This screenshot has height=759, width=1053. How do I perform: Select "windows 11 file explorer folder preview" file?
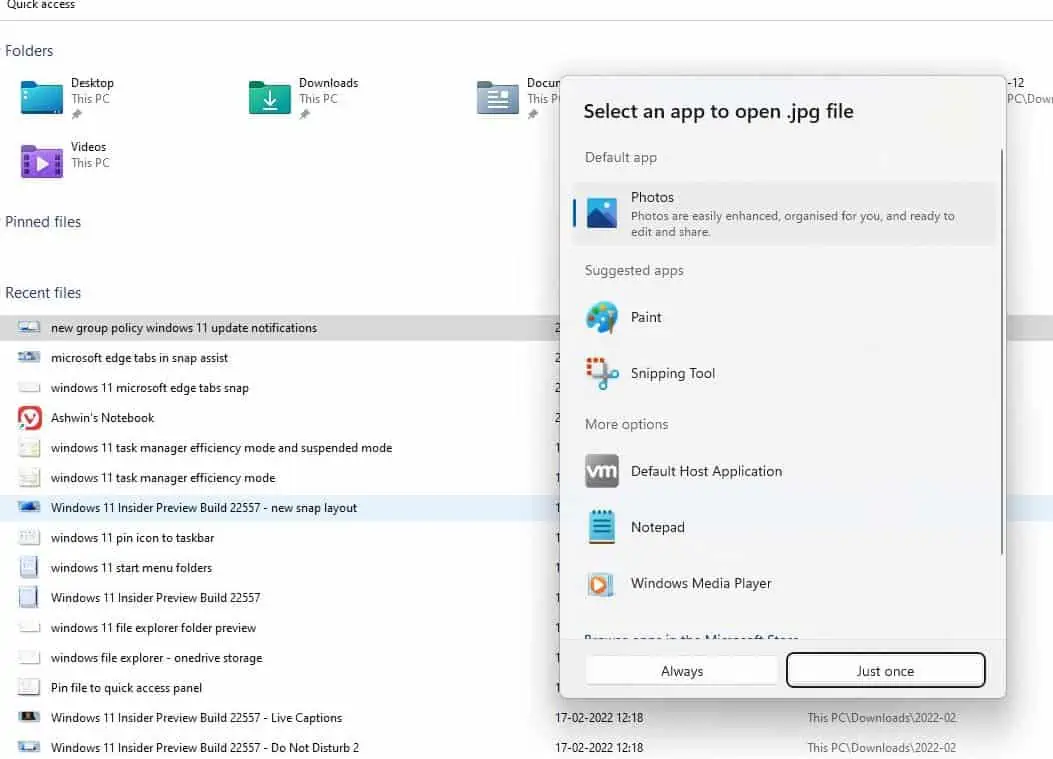pos(154,628)
